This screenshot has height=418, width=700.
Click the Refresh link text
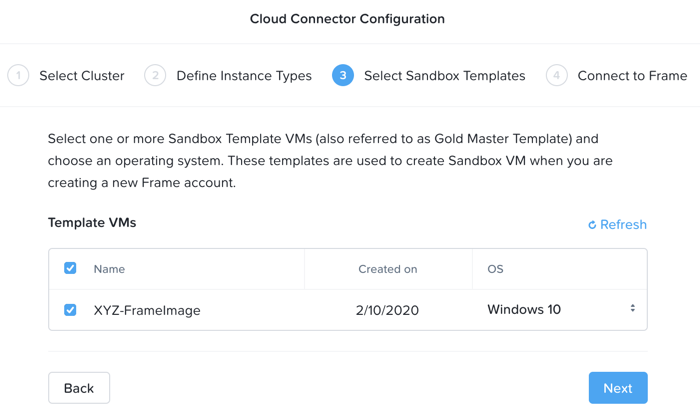click(623, 224)
